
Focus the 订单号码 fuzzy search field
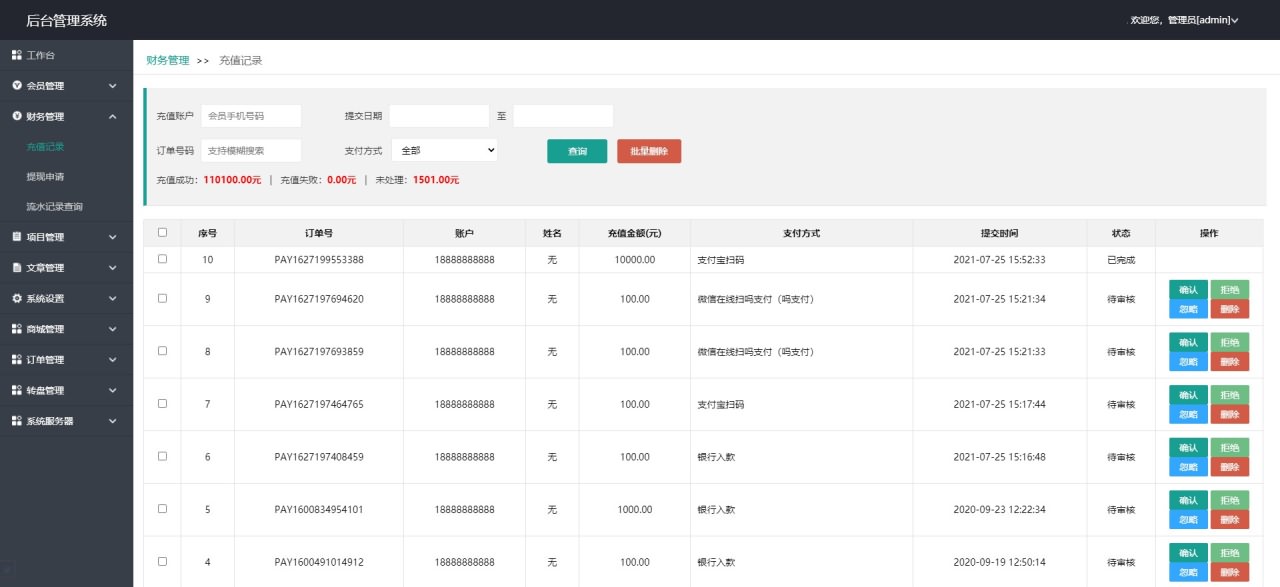point(251,150)
